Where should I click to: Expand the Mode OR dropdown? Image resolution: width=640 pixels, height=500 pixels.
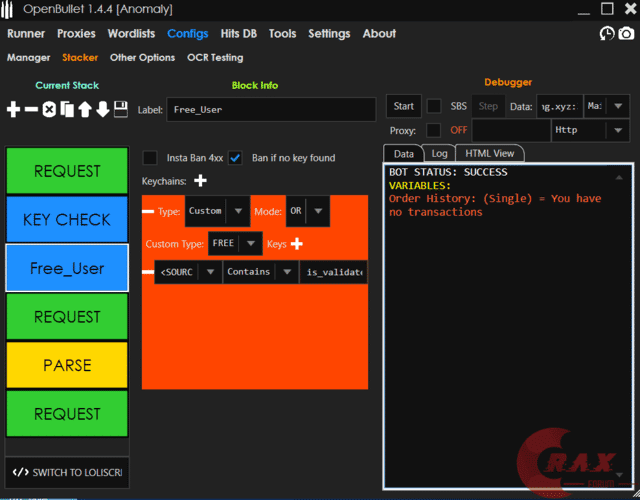click(317, 211)
